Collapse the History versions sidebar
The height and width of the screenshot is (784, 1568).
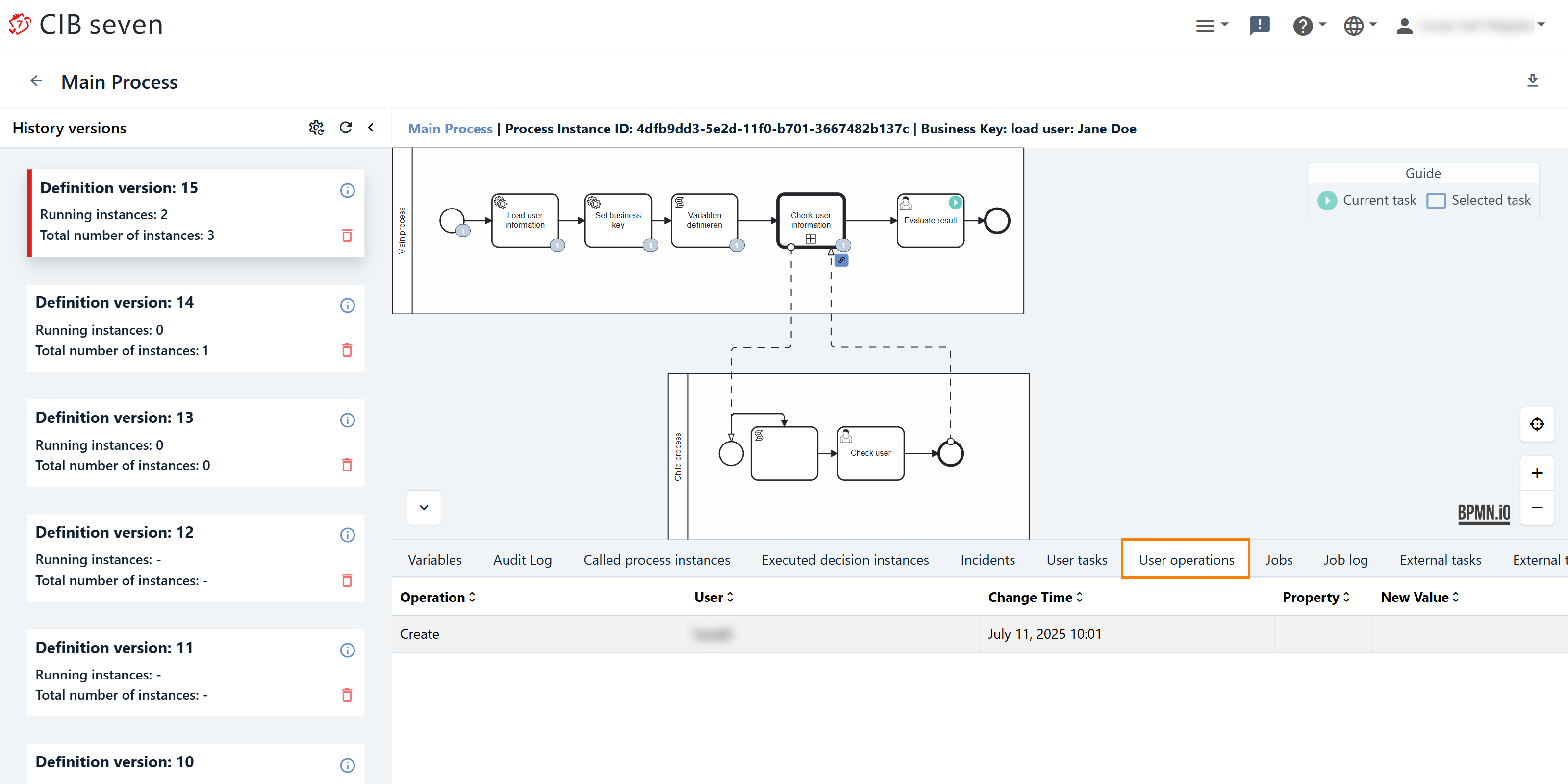pyautogui.click(x=371, y=128)
